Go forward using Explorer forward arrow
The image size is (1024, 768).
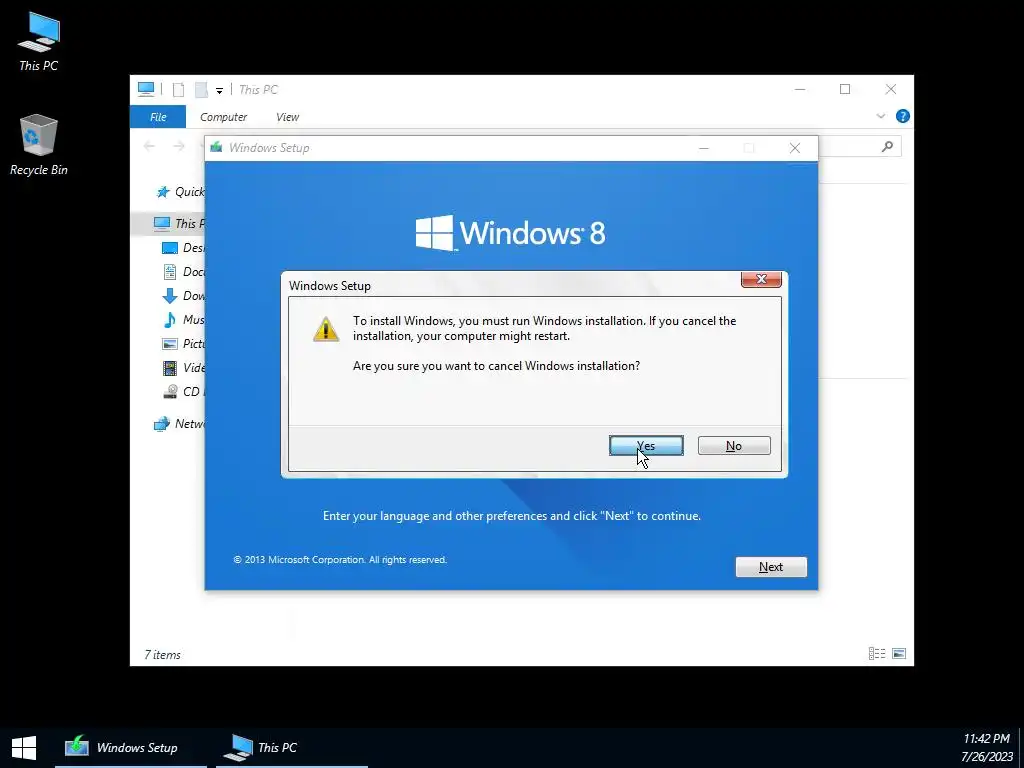(x=179, y=146)
